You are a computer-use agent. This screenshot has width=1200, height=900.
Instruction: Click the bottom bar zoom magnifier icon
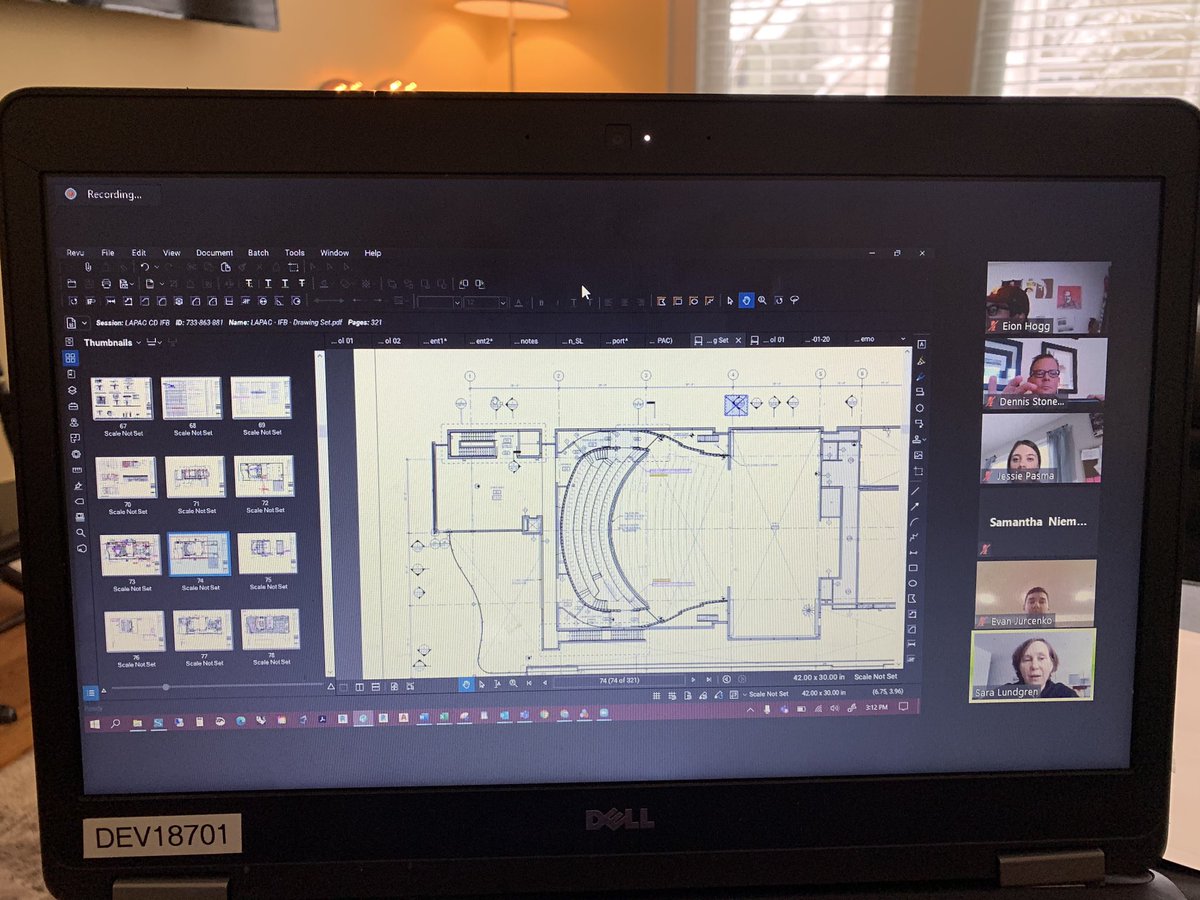[x=513, y=684]
